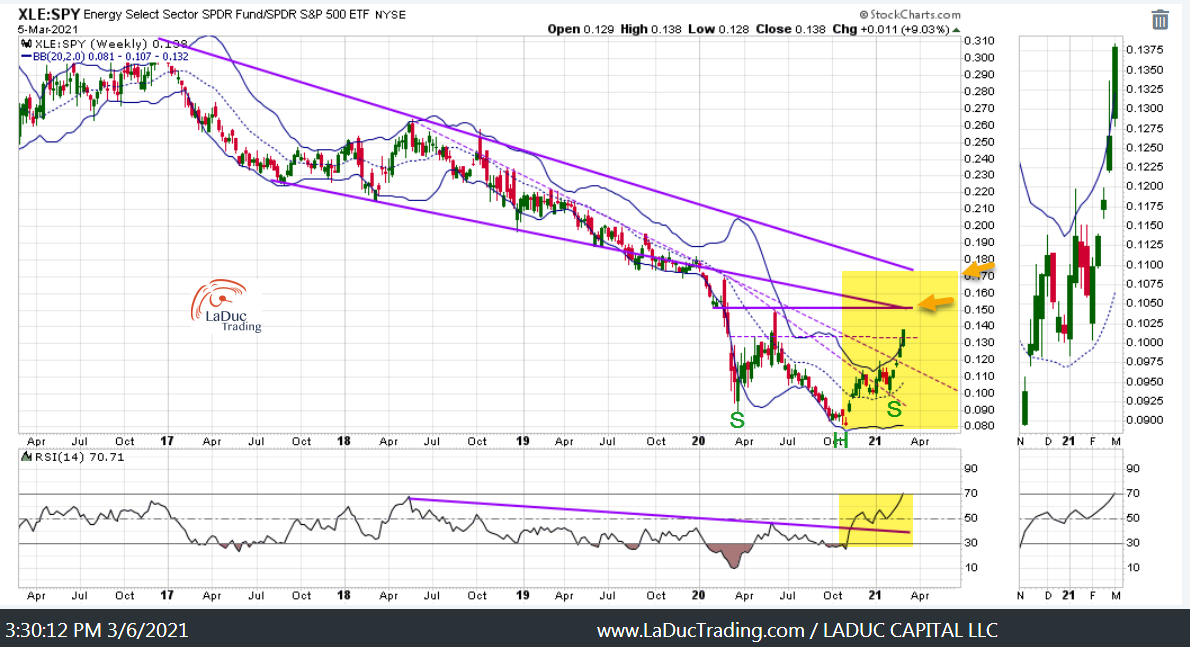This screenshot has width=1190, height=647.
Task: Click the 0.1200 label on inset chart axis
Action: point(1144,186)
